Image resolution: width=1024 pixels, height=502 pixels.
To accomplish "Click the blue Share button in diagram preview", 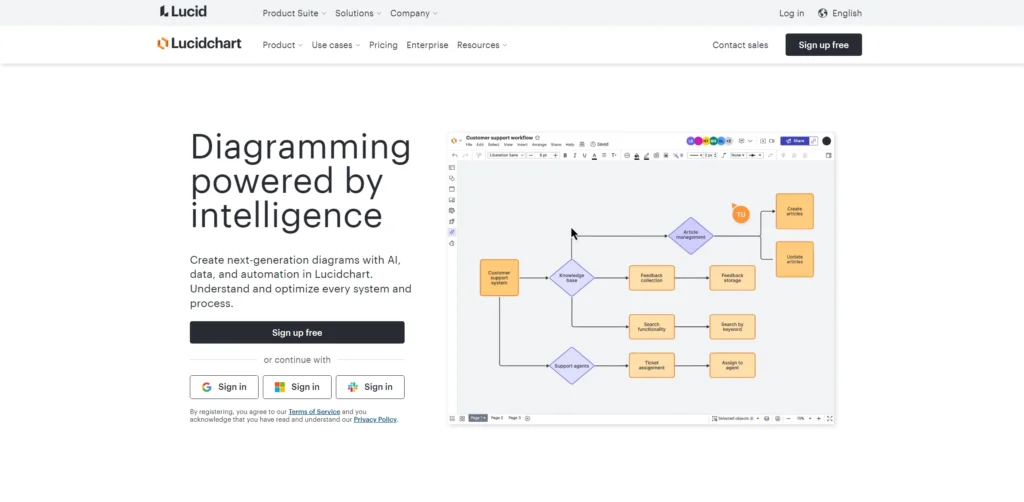I will 793,141.
